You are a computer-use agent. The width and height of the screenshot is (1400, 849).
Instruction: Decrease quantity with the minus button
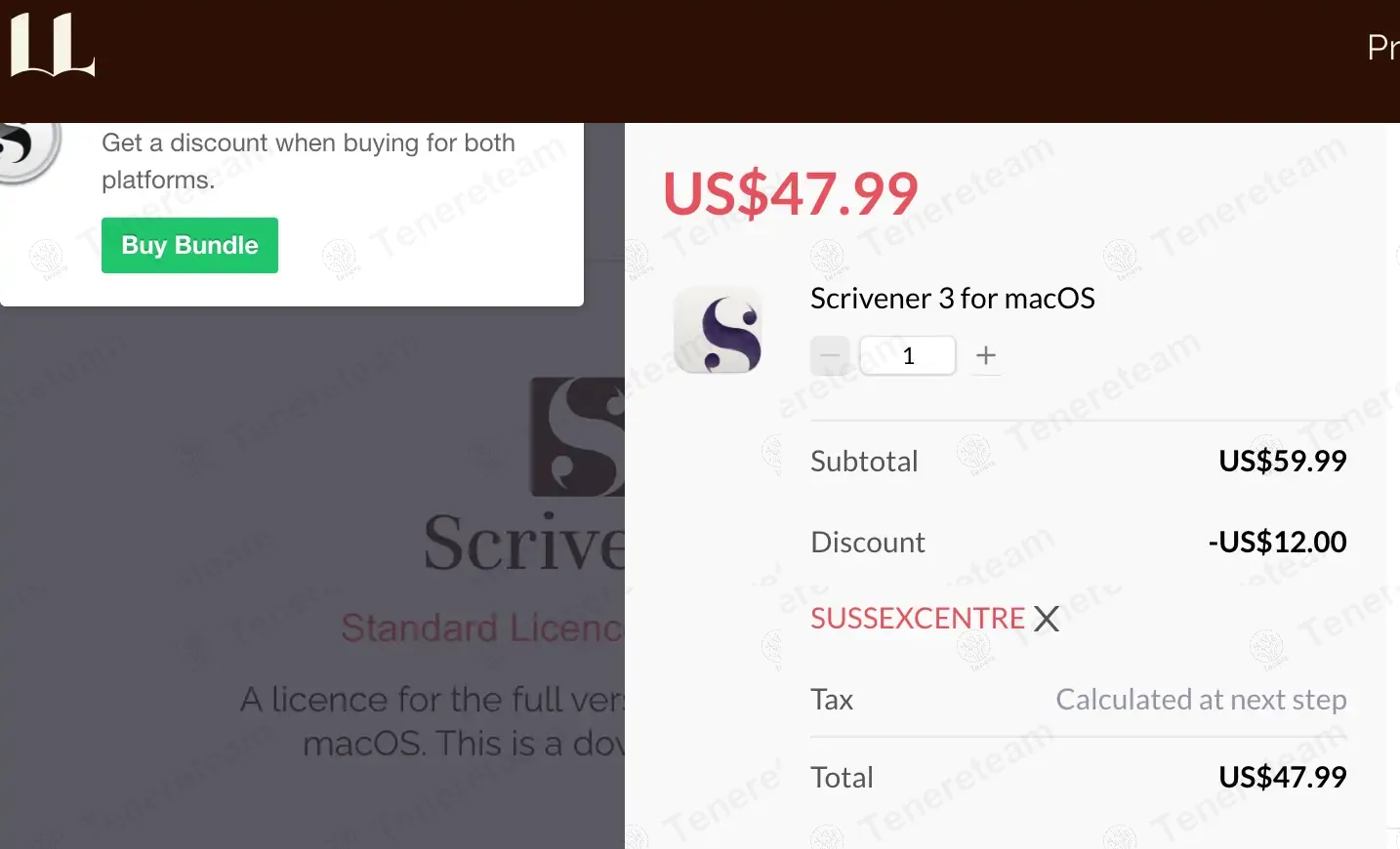point(830,355)
